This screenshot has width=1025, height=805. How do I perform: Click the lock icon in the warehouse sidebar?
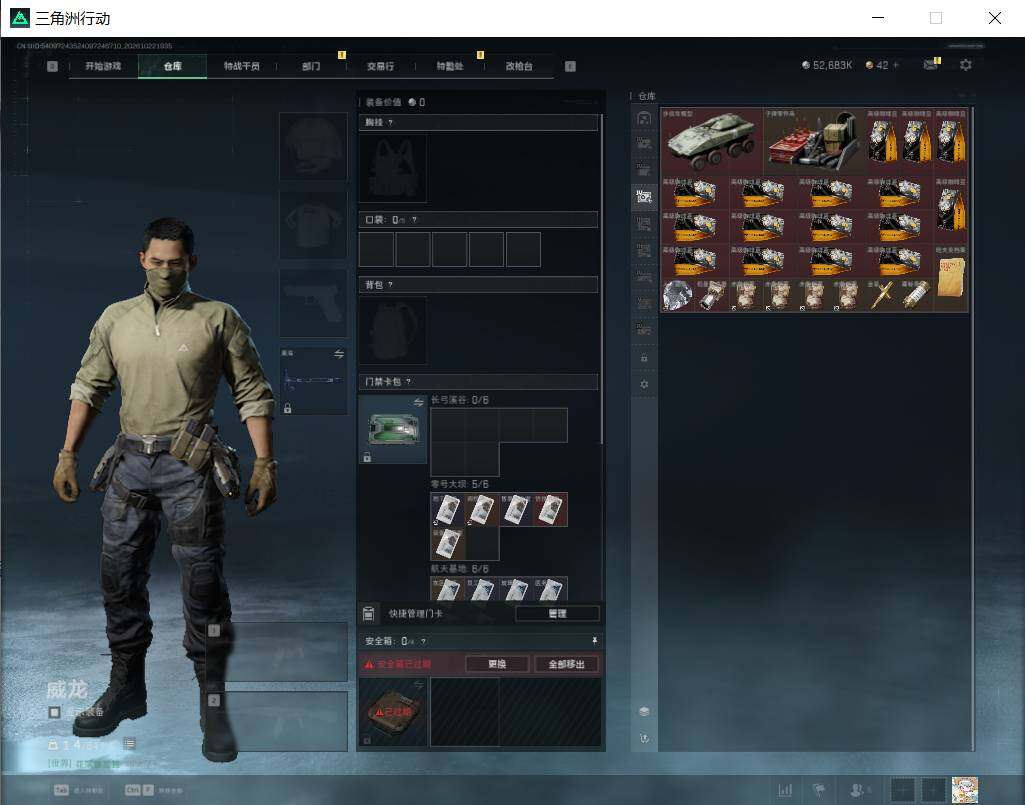point(644,358)
